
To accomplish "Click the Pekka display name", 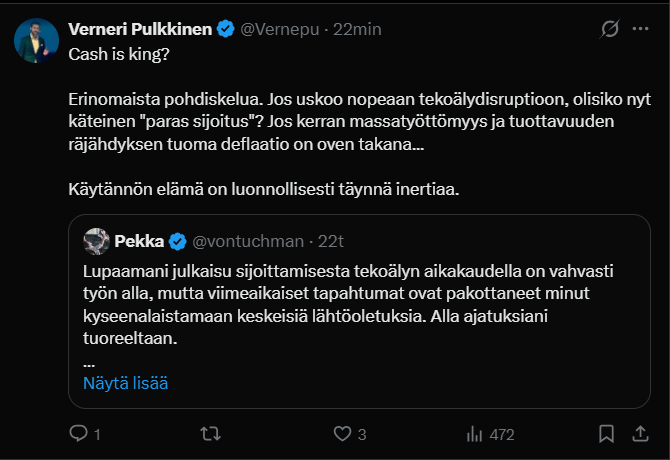I will pyautogui.click(x=140, y=241).
